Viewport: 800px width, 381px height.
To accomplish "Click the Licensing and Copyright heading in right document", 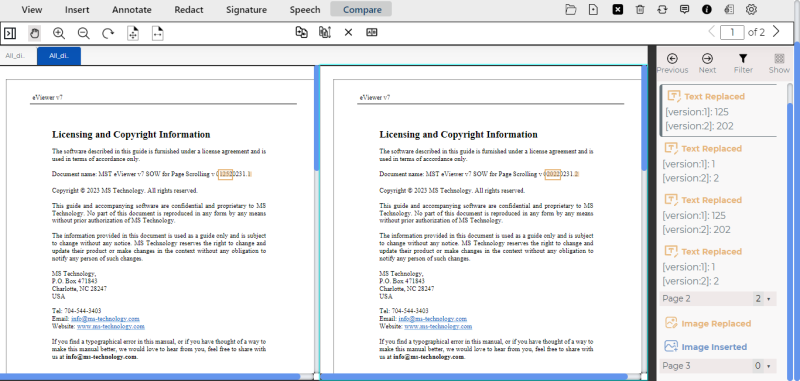I will (x=458, y=135).
